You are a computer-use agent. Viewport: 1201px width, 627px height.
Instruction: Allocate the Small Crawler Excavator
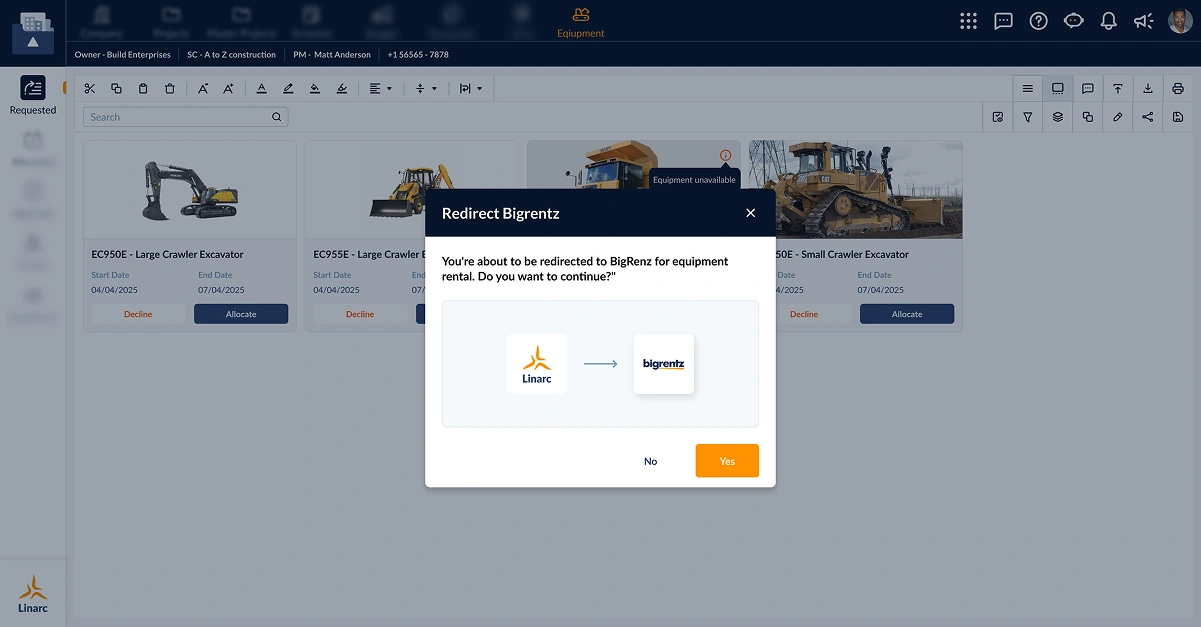tap(907, 314)
